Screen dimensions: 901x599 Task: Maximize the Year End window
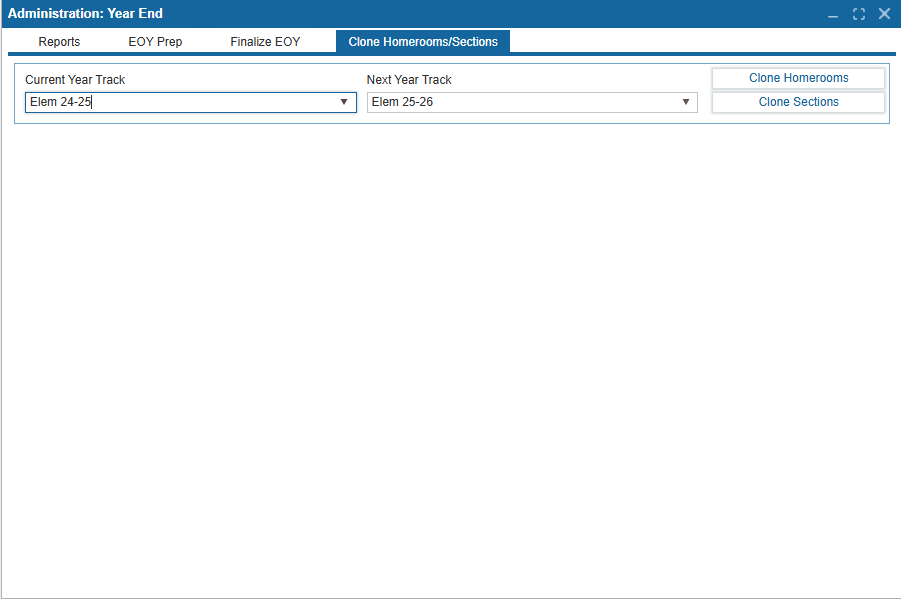click(x=859, y=14)
